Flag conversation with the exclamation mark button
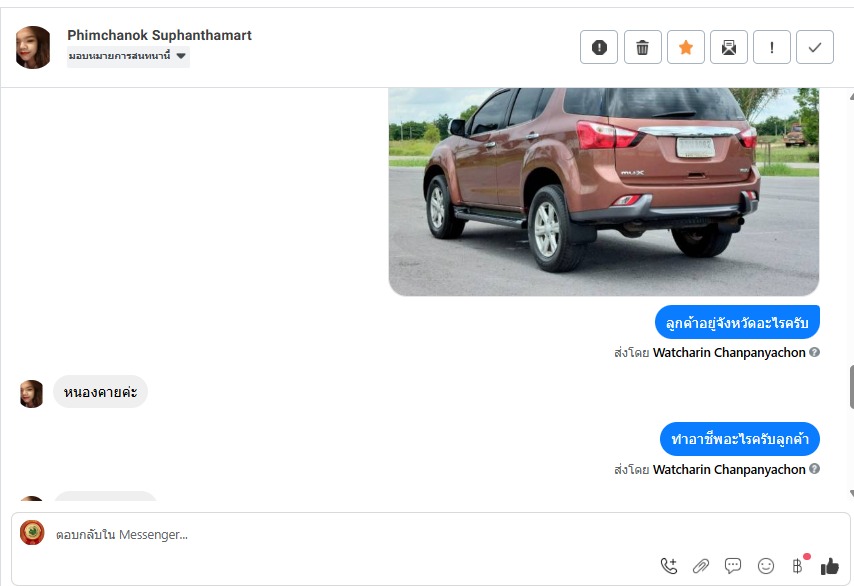The height and width of the screenshot is (586, 854). (x=772, y=47)
